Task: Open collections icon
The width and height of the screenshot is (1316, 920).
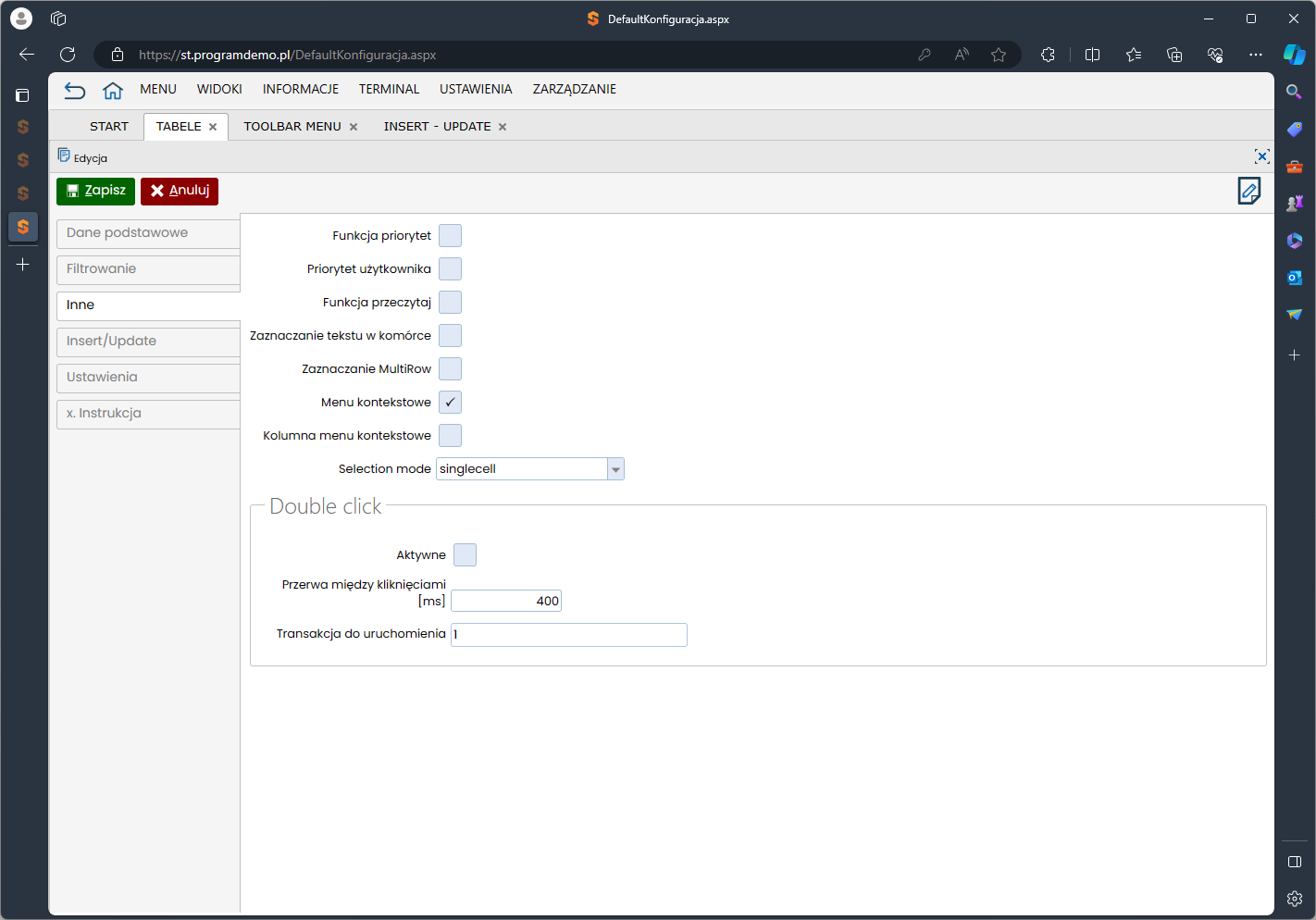Action: (1174, 55)
